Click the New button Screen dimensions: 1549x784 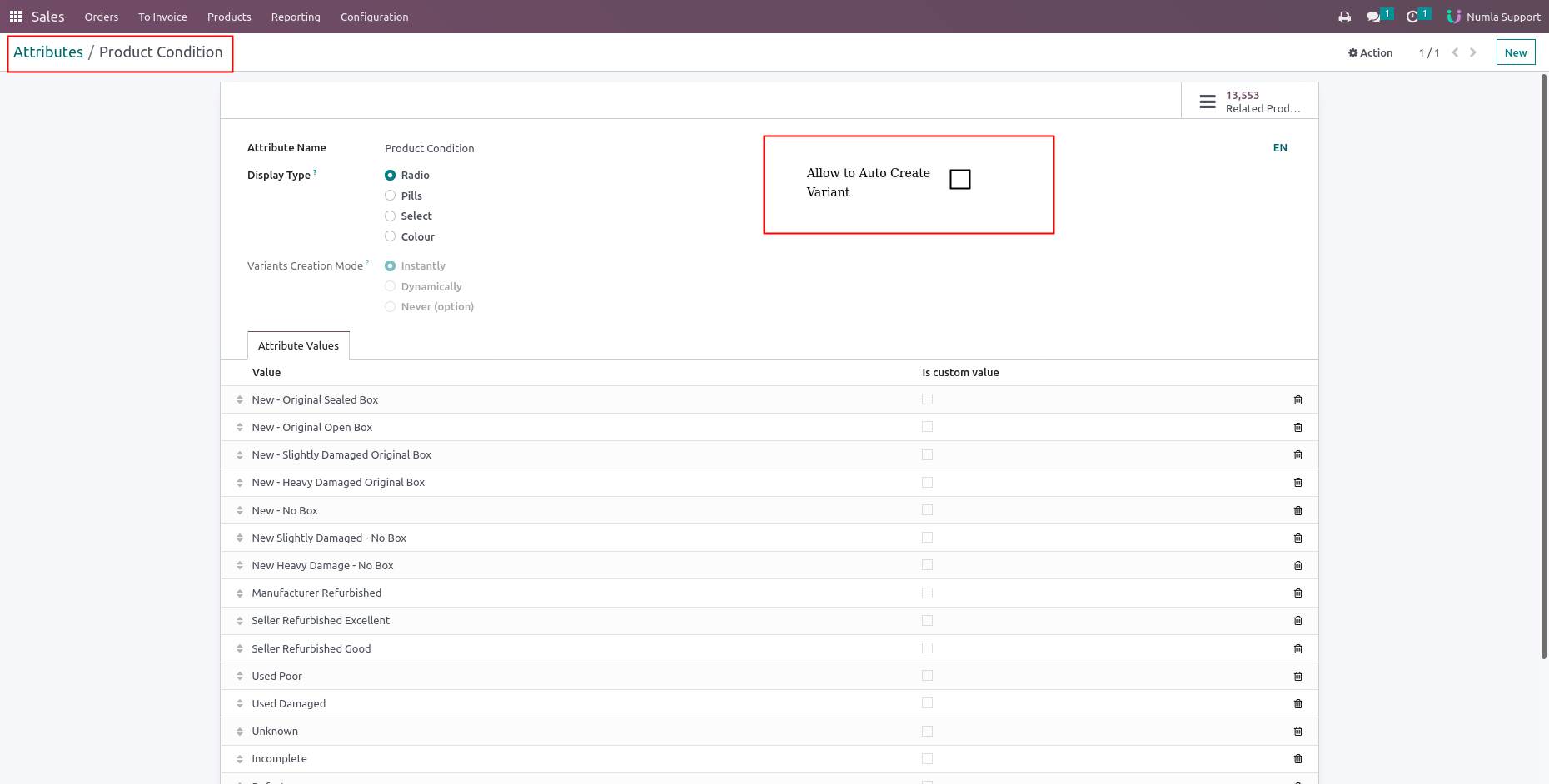pyautogui.click(x=1516, y=52)
